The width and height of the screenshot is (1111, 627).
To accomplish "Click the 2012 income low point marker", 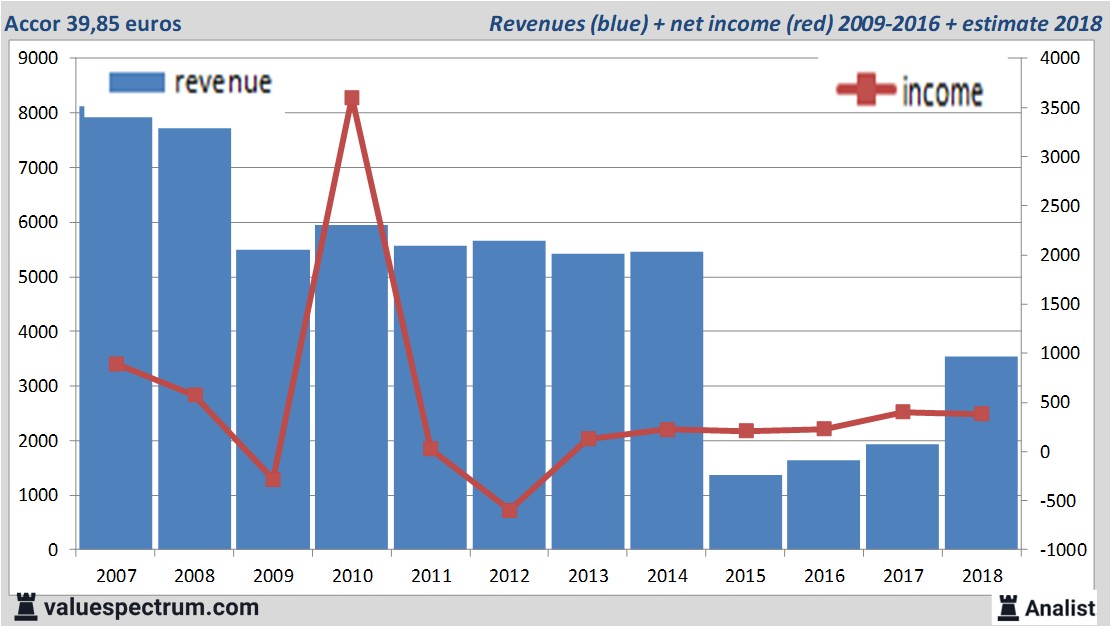I will [509, 511].
